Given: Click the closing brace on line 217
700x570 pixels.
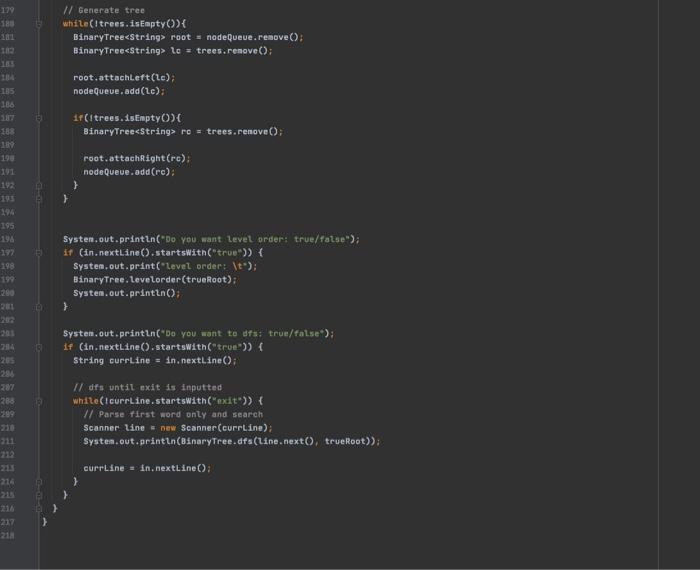Looking at the screenshot, I should tap(45, 522).
